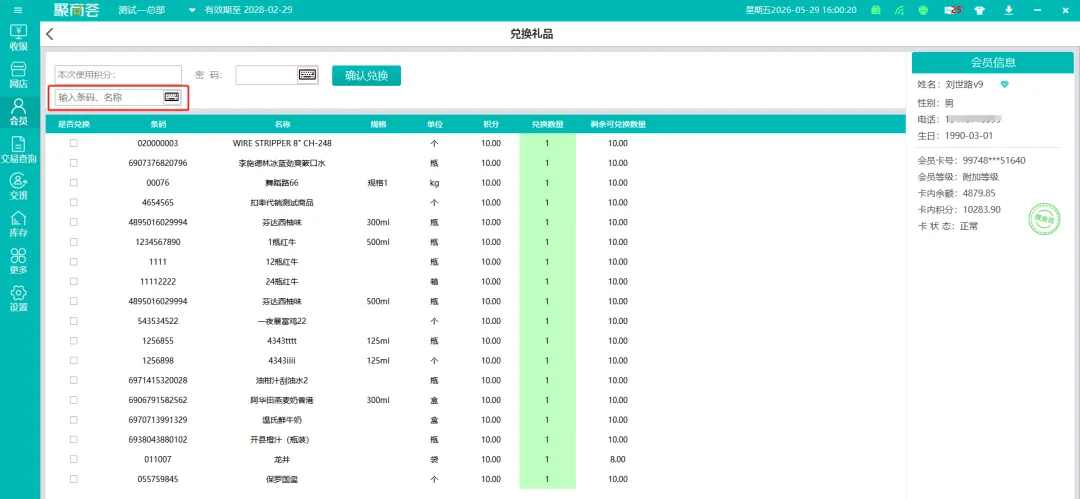This screenshot has height=499, width=1080.
Task: Open the 会员 member module
Action: tap(19, 112)
